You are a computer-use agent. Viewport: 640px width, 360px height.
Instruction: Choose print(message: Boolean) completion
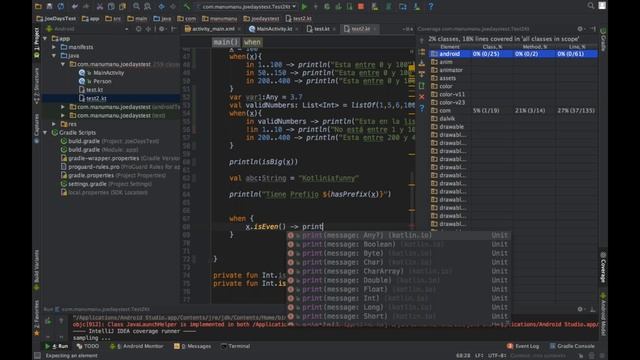point(398,244)
